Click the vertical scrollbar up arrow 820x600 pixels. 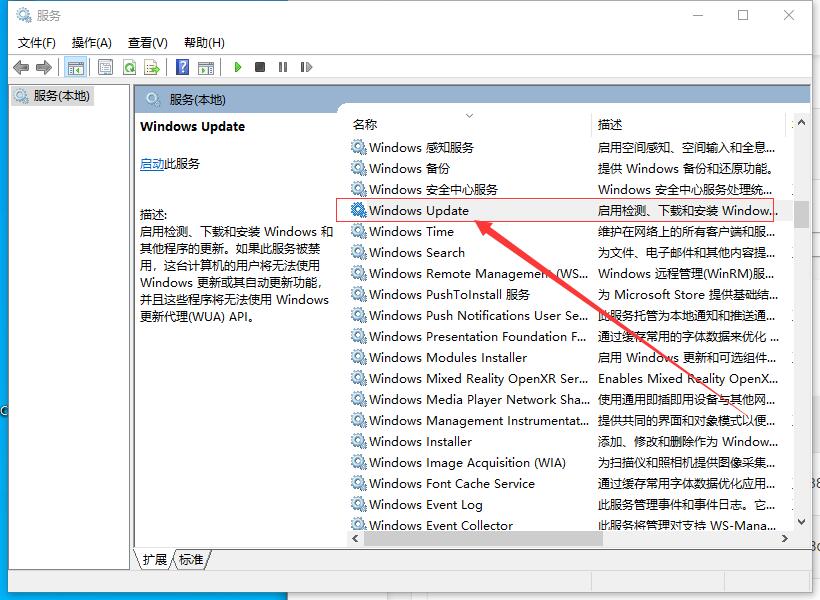(x=801, y=122)
